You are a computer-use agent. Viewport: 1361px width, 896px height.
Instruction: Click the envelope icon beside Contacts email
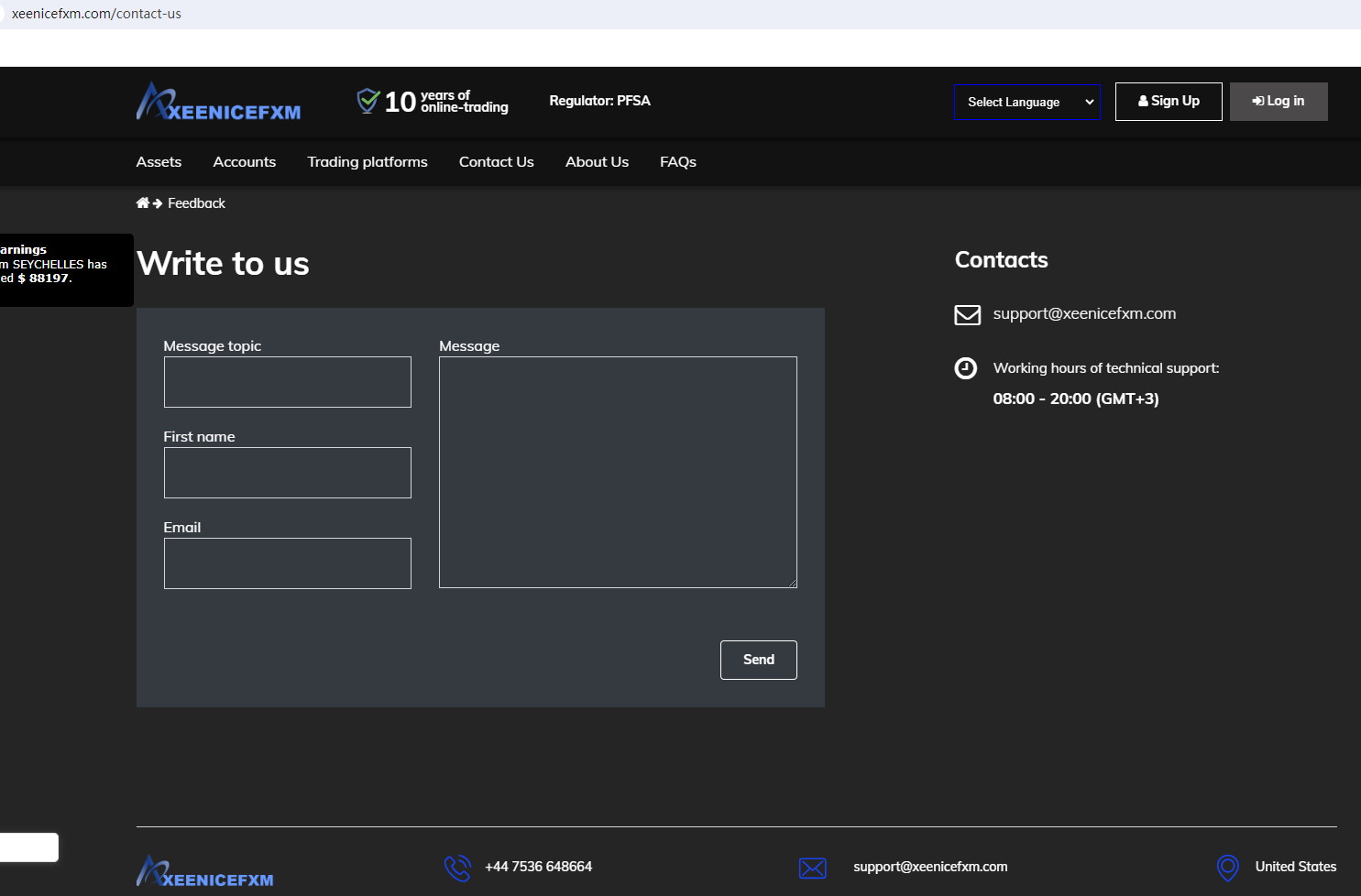click(x=967, y=315)
